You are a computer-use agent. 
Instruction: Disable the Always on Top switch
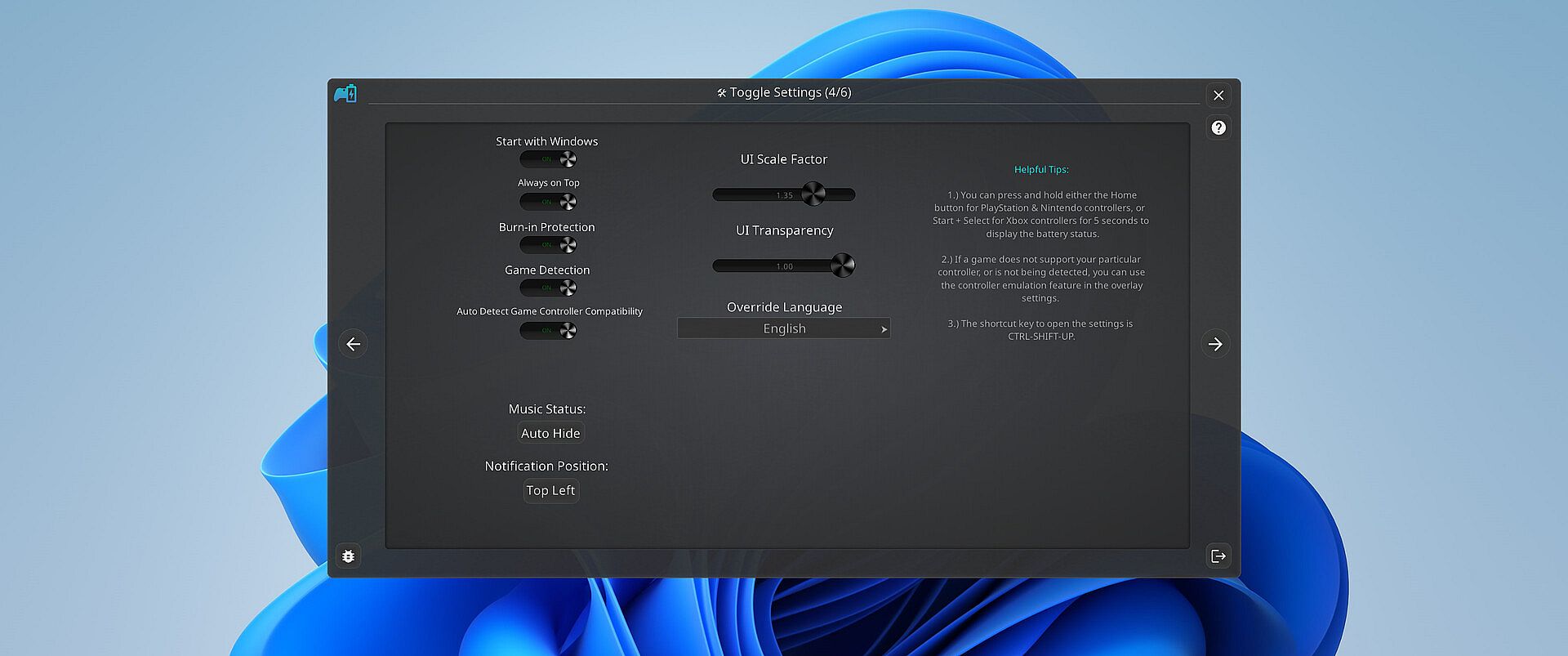(548, 202)
